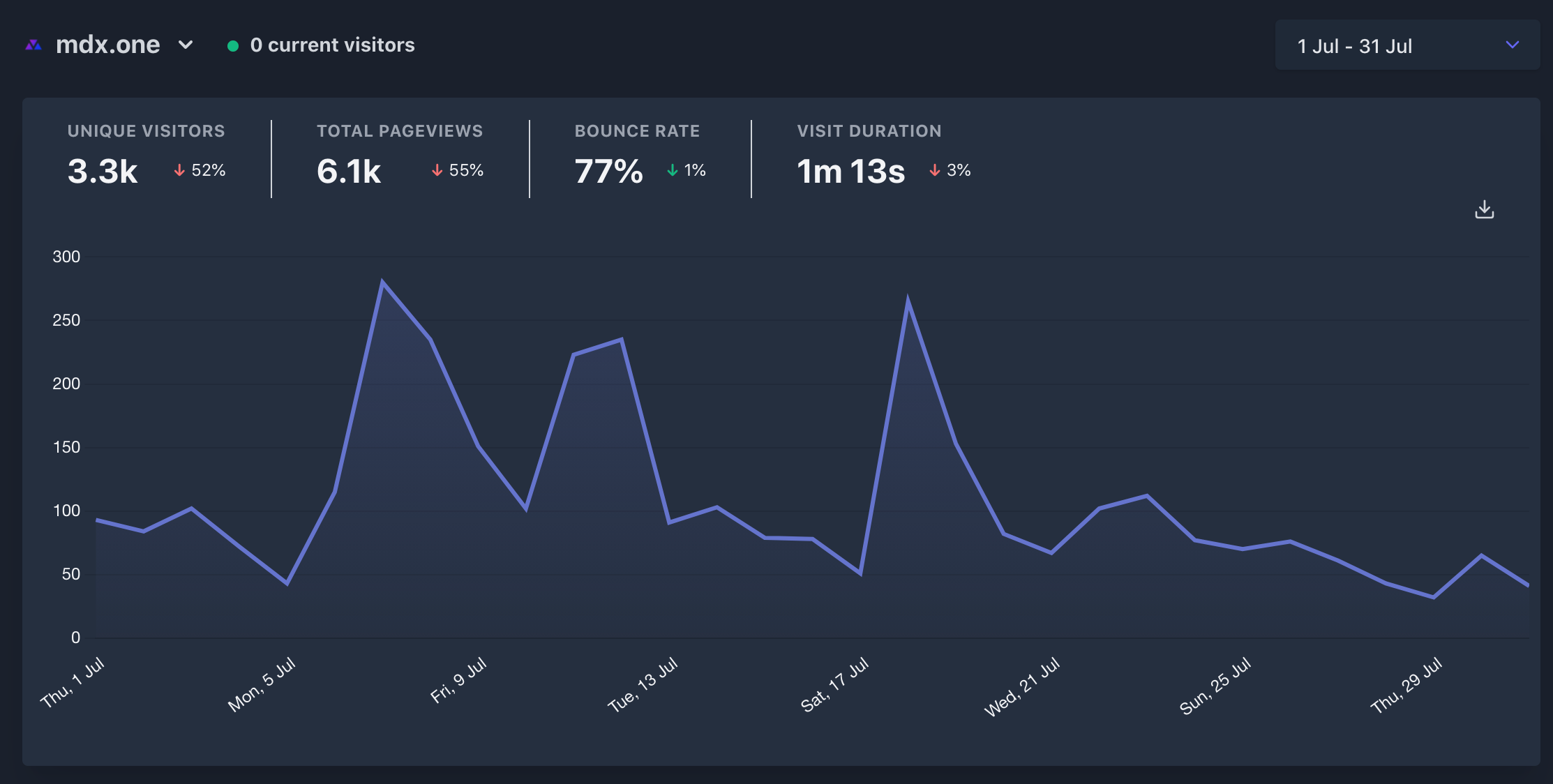1553x784 pixels.
Task: Click the Tue, 13 Jul axis label
Action: 643,684
